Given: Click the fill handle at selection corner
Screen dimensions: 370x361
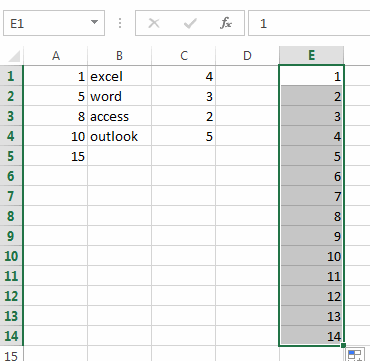Looking at the screenshot, I should click(343, 345).
